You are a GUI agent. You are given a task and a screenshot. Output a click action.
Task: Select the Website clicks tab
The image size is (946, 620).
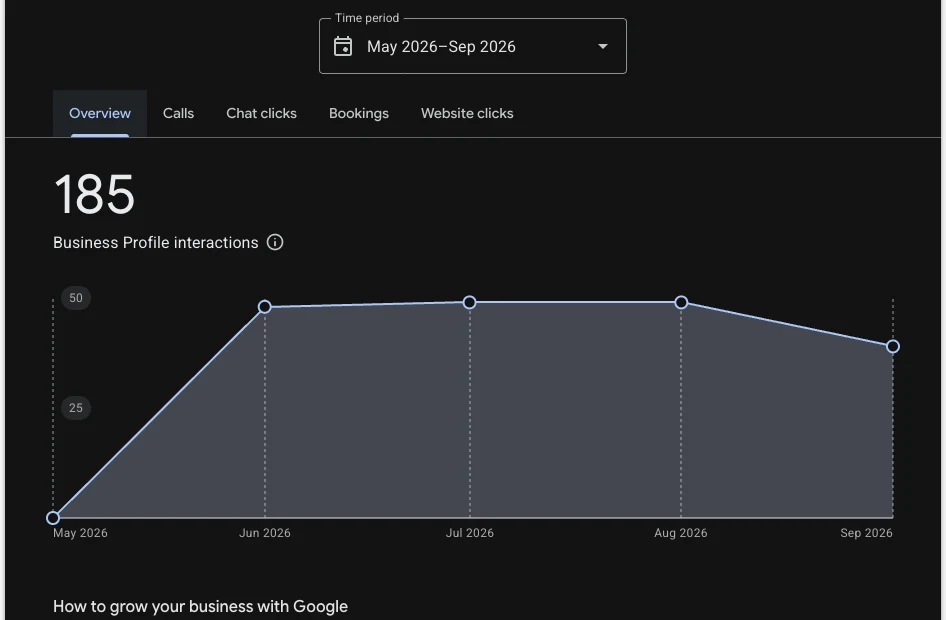point(467,113)
